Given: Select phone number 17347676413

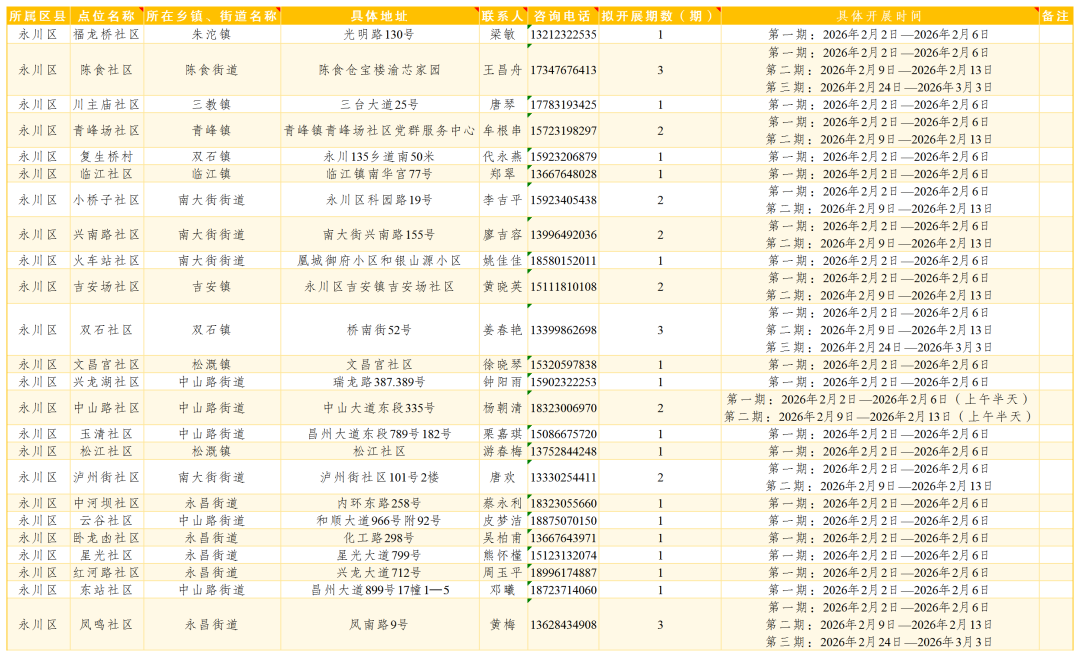Looking at the screenshot, I should coord(563,70).
